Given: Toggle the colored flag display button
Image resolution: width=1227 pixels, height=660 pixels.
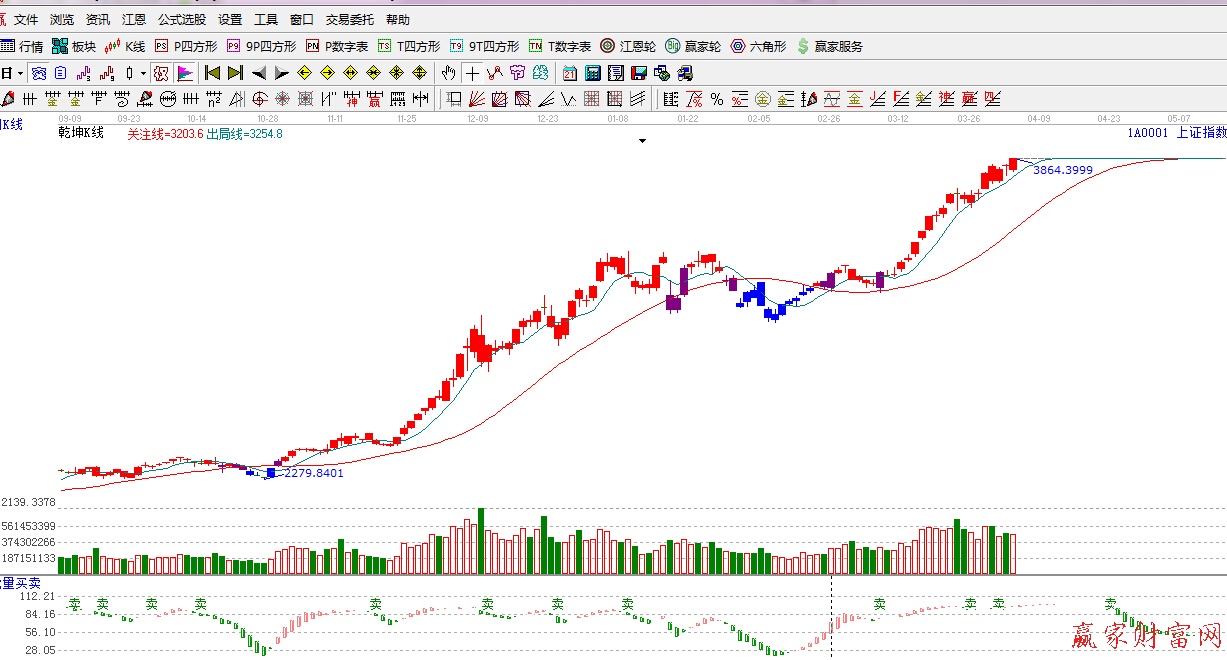Looking at the screenshot, I should (185, 73).
